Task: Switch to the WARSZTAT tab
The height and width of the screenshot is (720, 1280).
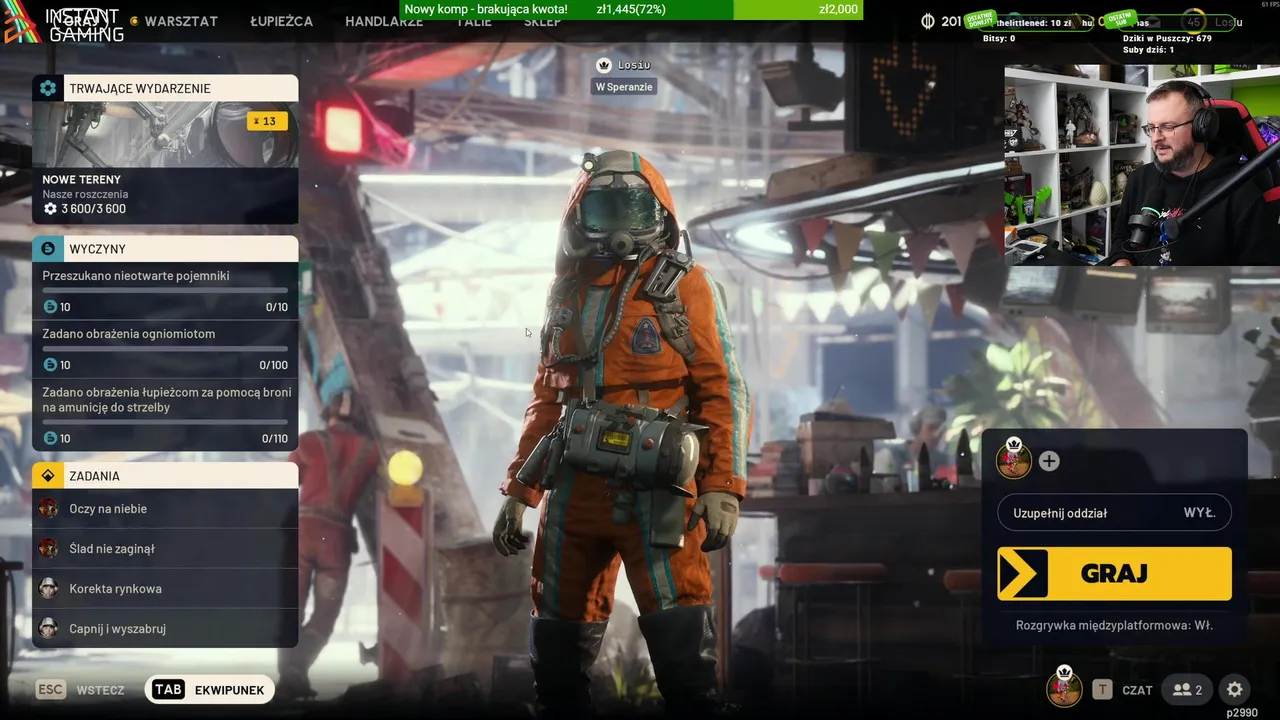Action: click(181, 21)
